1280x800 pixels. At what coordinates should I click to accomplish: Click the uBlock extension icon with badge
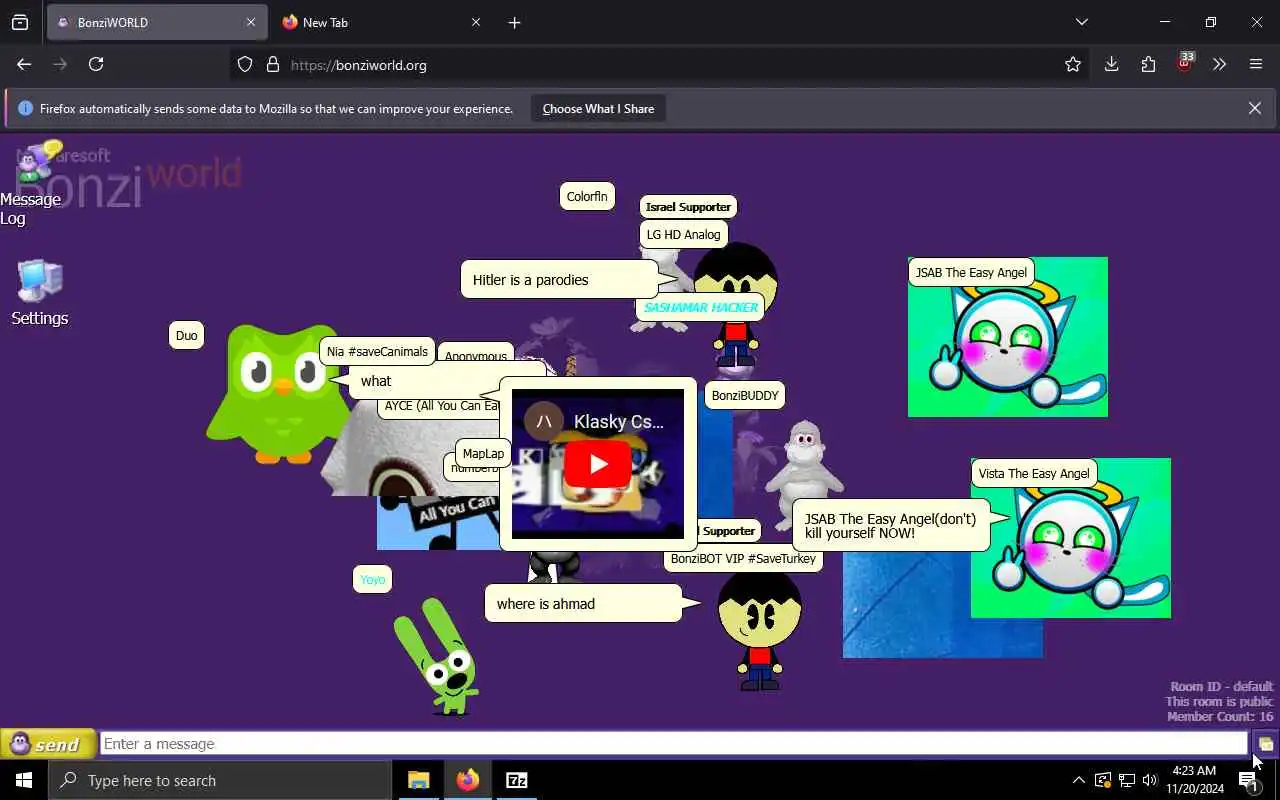click(1184, 63)
